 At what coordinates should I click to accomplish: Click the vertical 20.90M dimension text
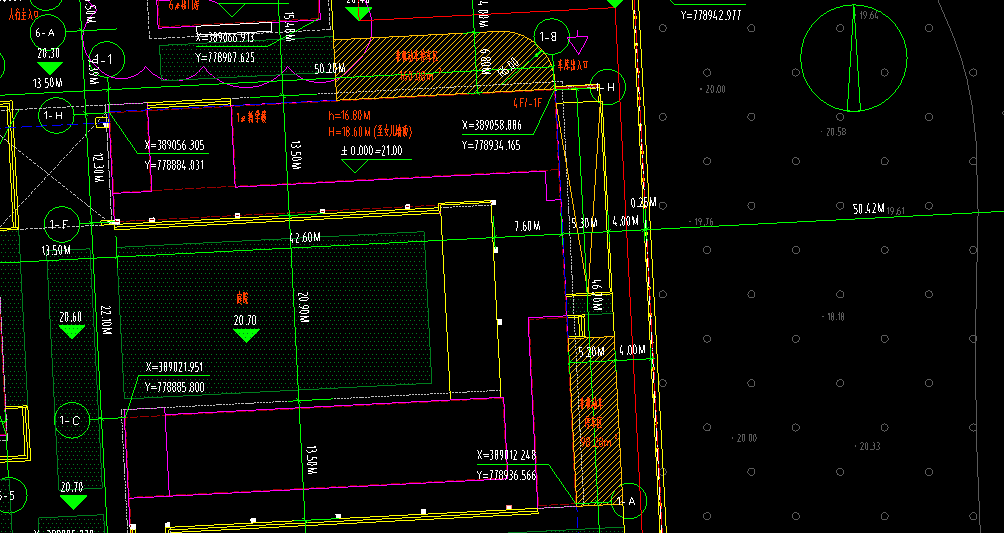click(304, 308)
